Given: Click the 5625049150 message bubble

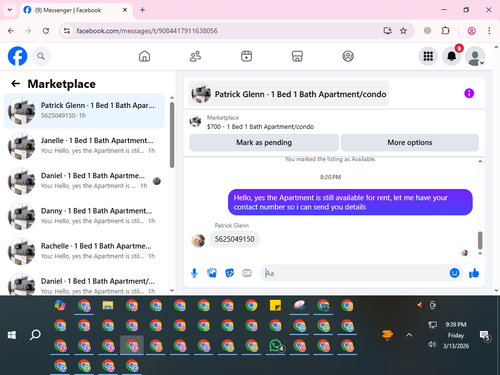Looking at the screenshot, I should click(x=234, y=239).
